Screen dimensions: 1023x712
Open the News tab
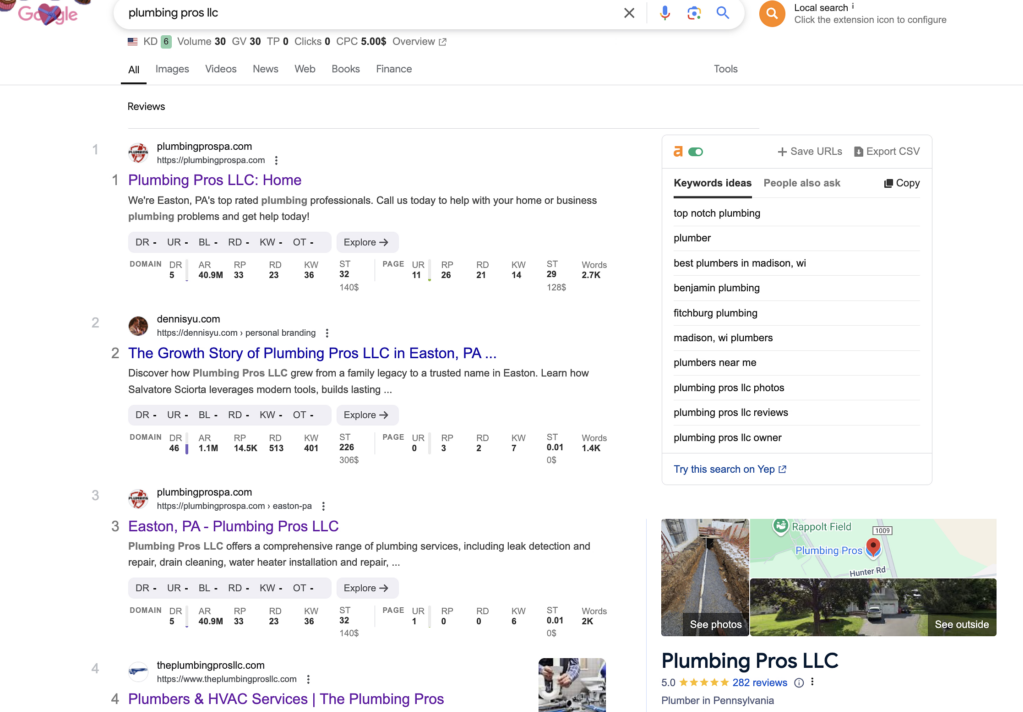tap(266, 69)
